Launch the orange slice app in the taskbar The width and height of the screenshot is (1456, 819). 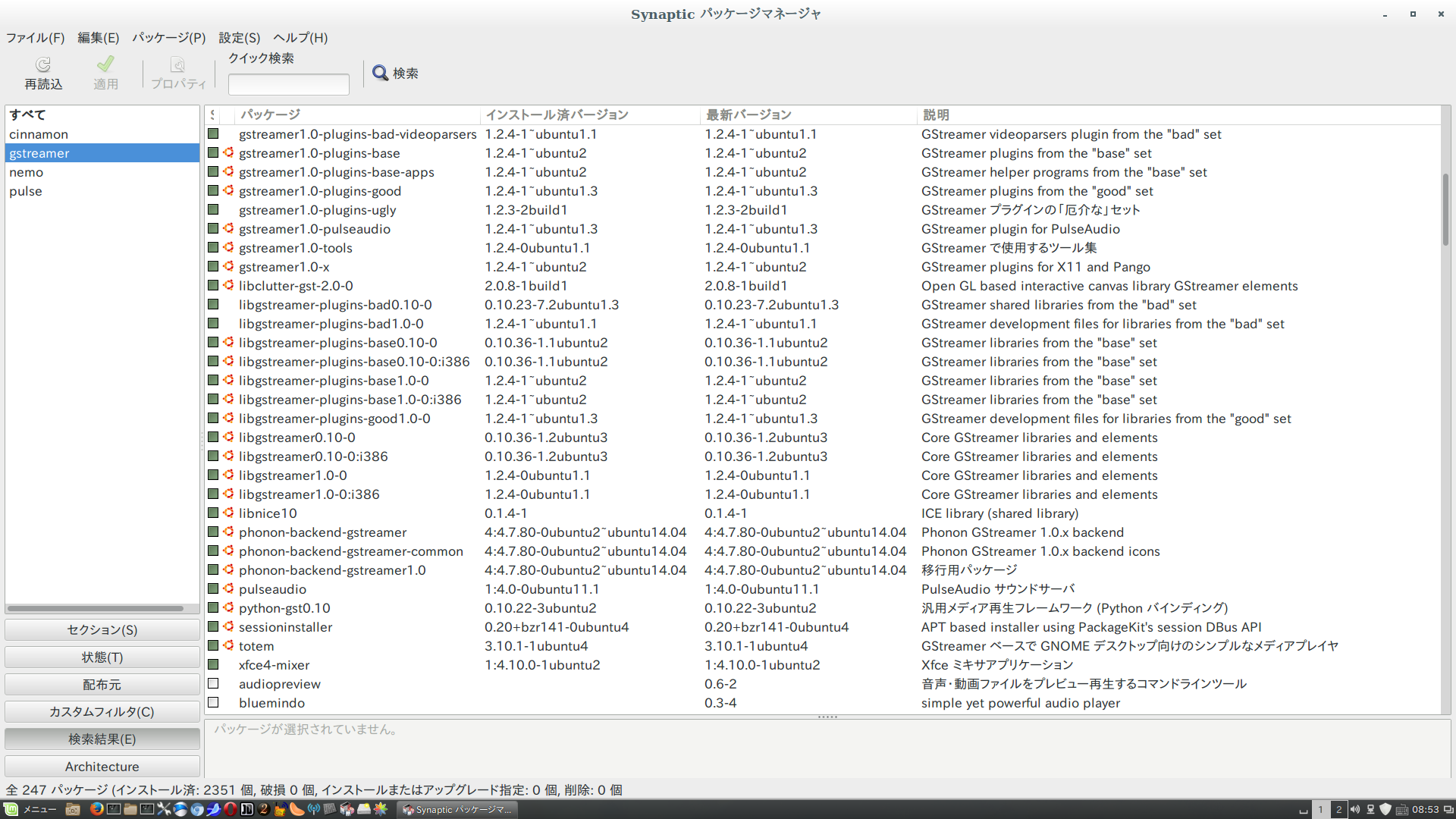(x=297, y=809)
